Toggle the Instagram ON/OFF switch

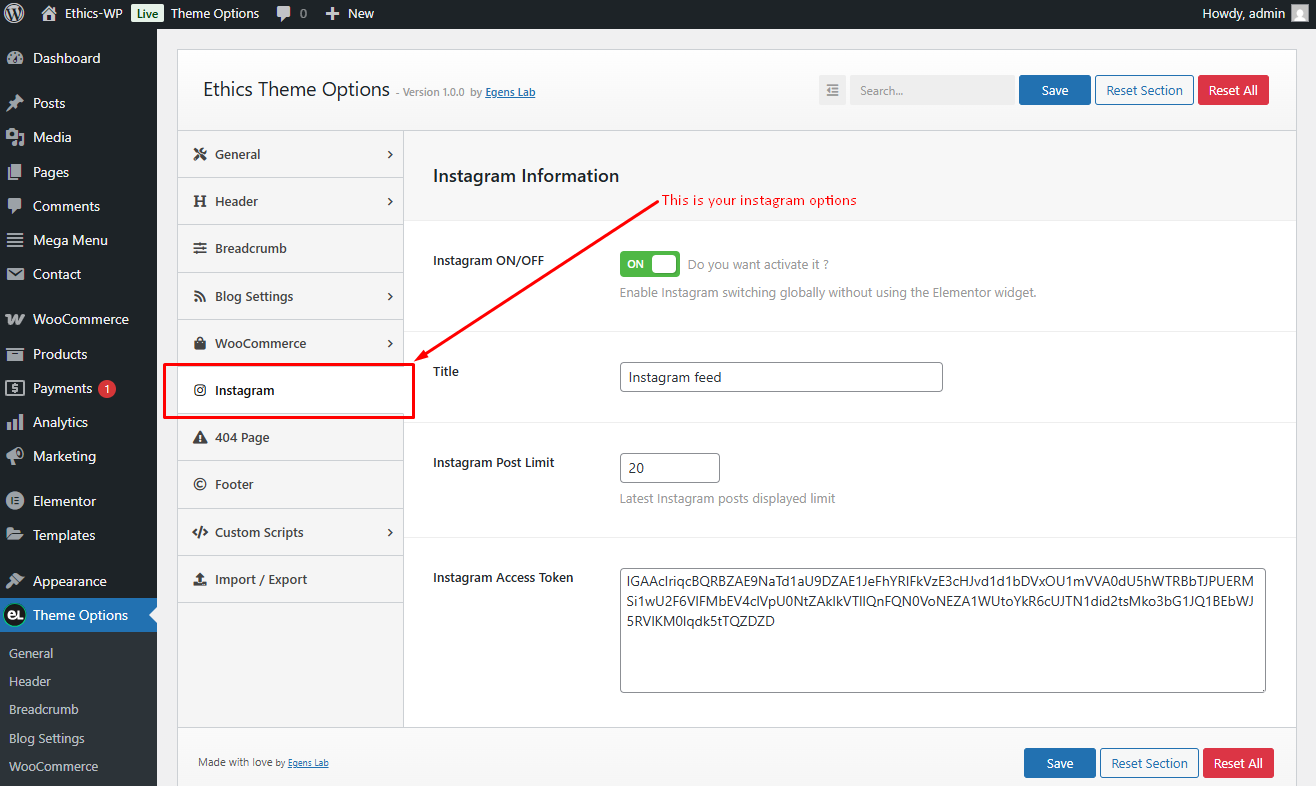coord(650,264)
